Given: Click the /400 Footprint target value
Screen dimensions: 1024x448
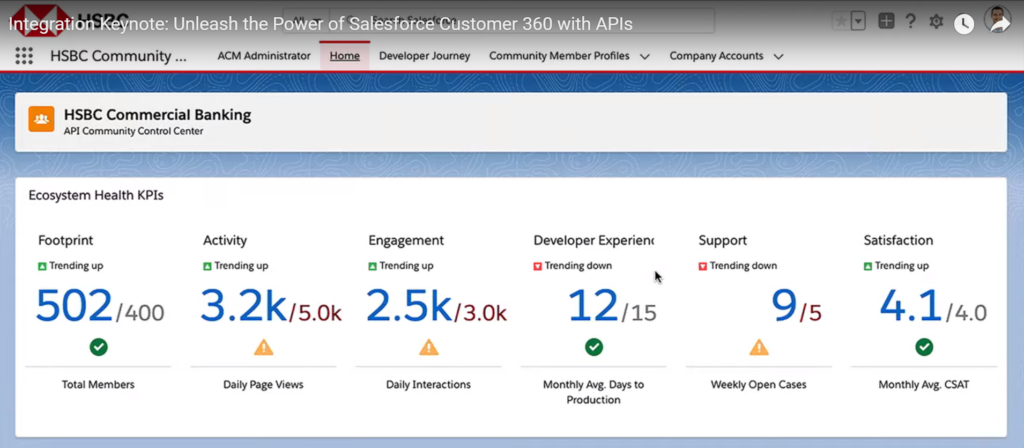Looking at the screenshot, I should click(140, 313).
